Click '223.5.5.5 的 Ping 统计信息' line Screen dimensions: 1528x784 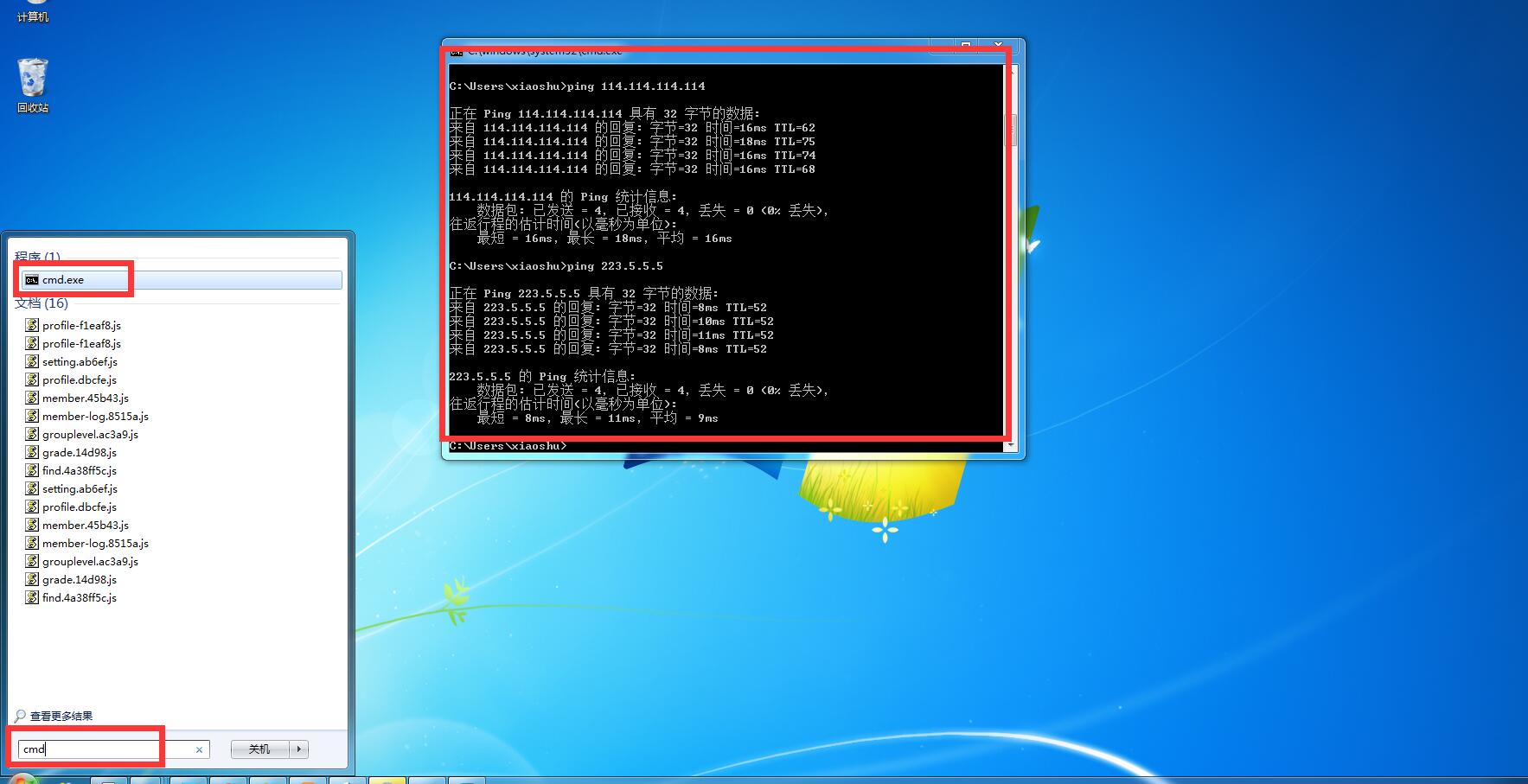coord(542,377)
